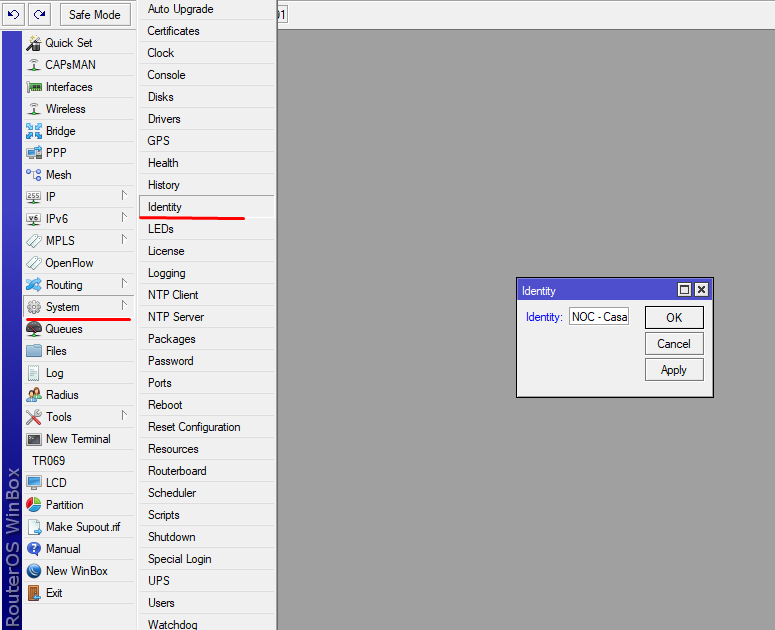Open TR069 sidebar entry
This screenshot has height=630, width=775.
tap(79, 461)
